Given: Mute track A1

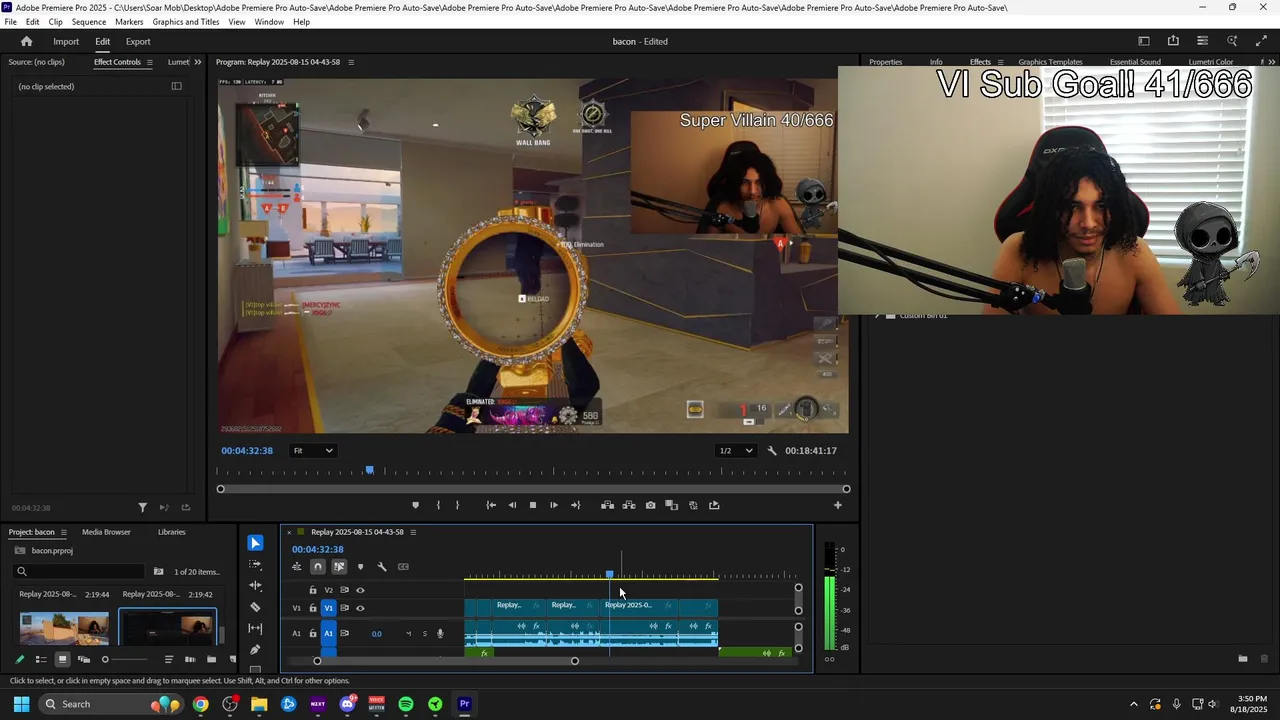Looking at the screenshot, I should click(x=408, y=633).
